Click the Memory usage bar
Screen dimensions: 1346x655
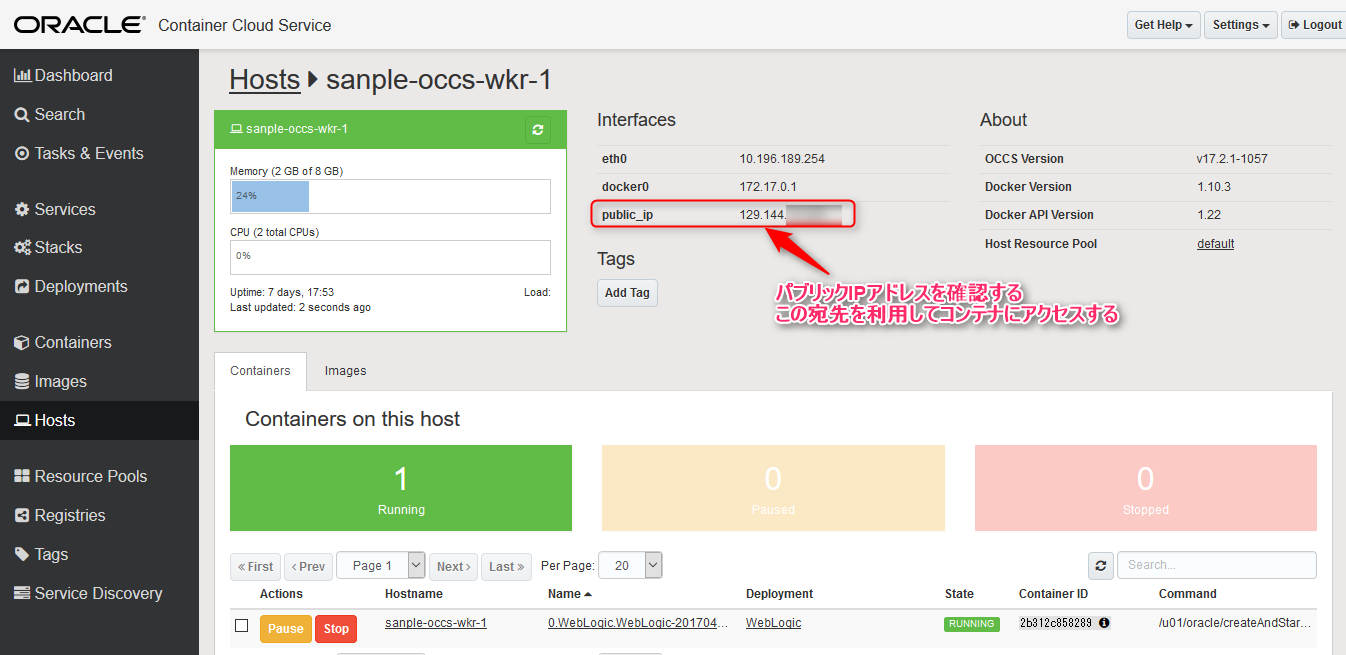coord(390,196)
